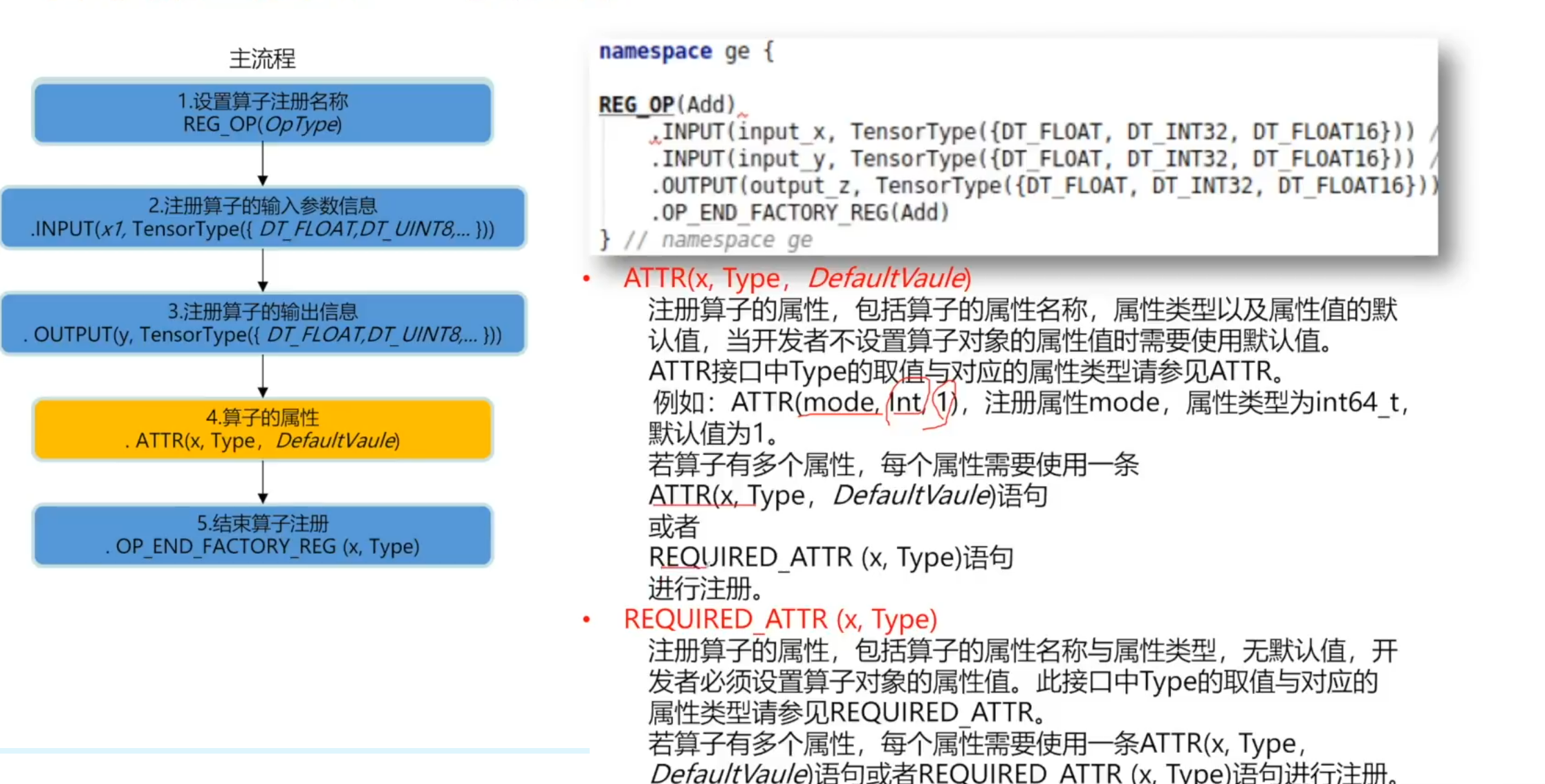
Task: Select the '2.注册算子的输入参数信息' step box
Action: (x=262, y=217)
